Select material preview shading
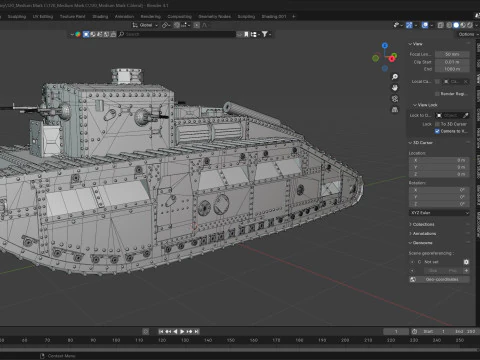This screenshot has width=480, height=360. tap(463, 25)
